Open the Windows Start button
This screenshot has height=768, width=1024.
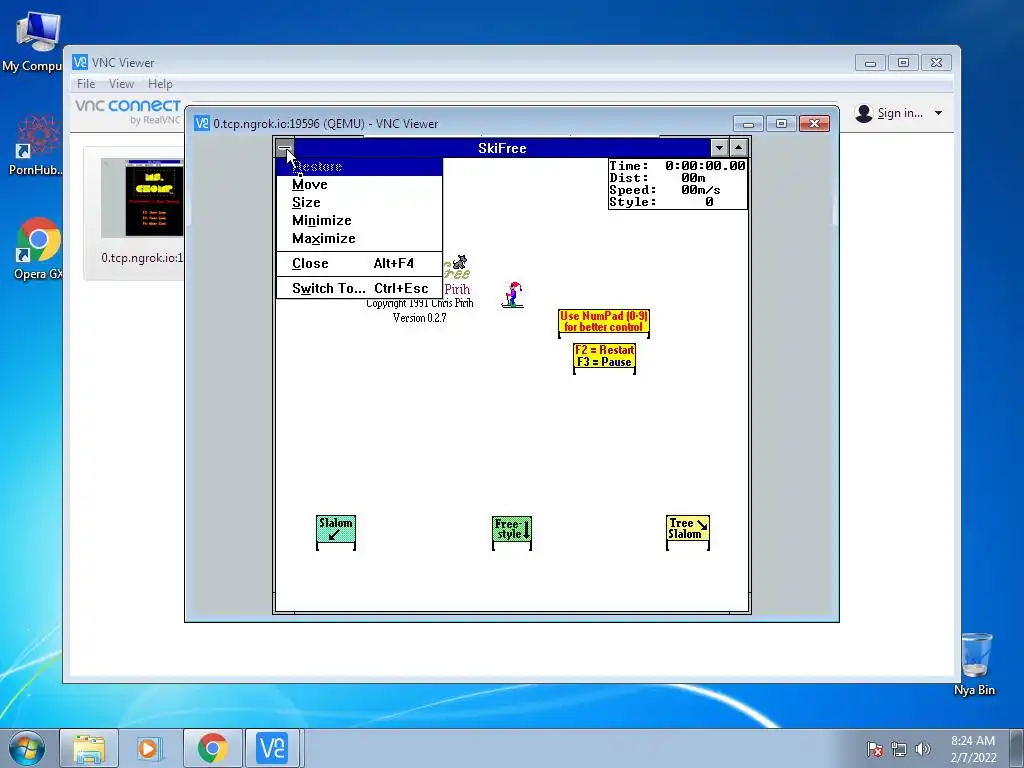pos(27,748)
